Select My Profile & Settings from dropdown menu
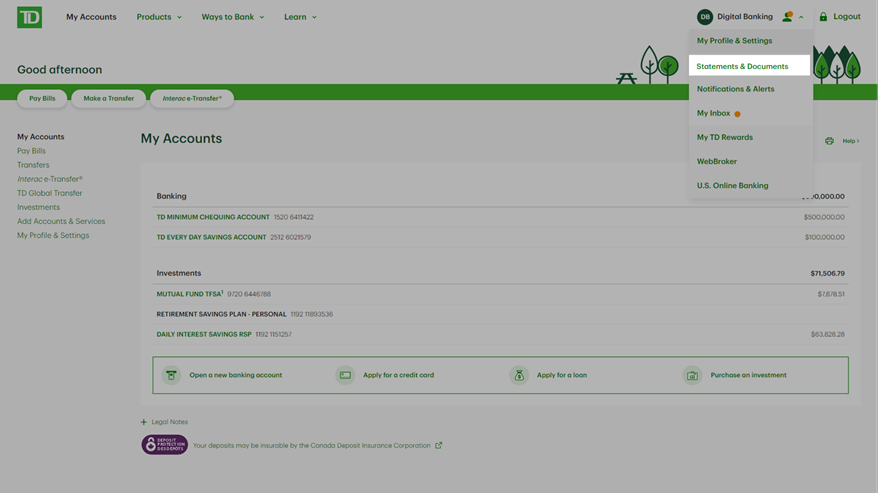Viewport: 878px width, 493px height. (x=734, y=40)
